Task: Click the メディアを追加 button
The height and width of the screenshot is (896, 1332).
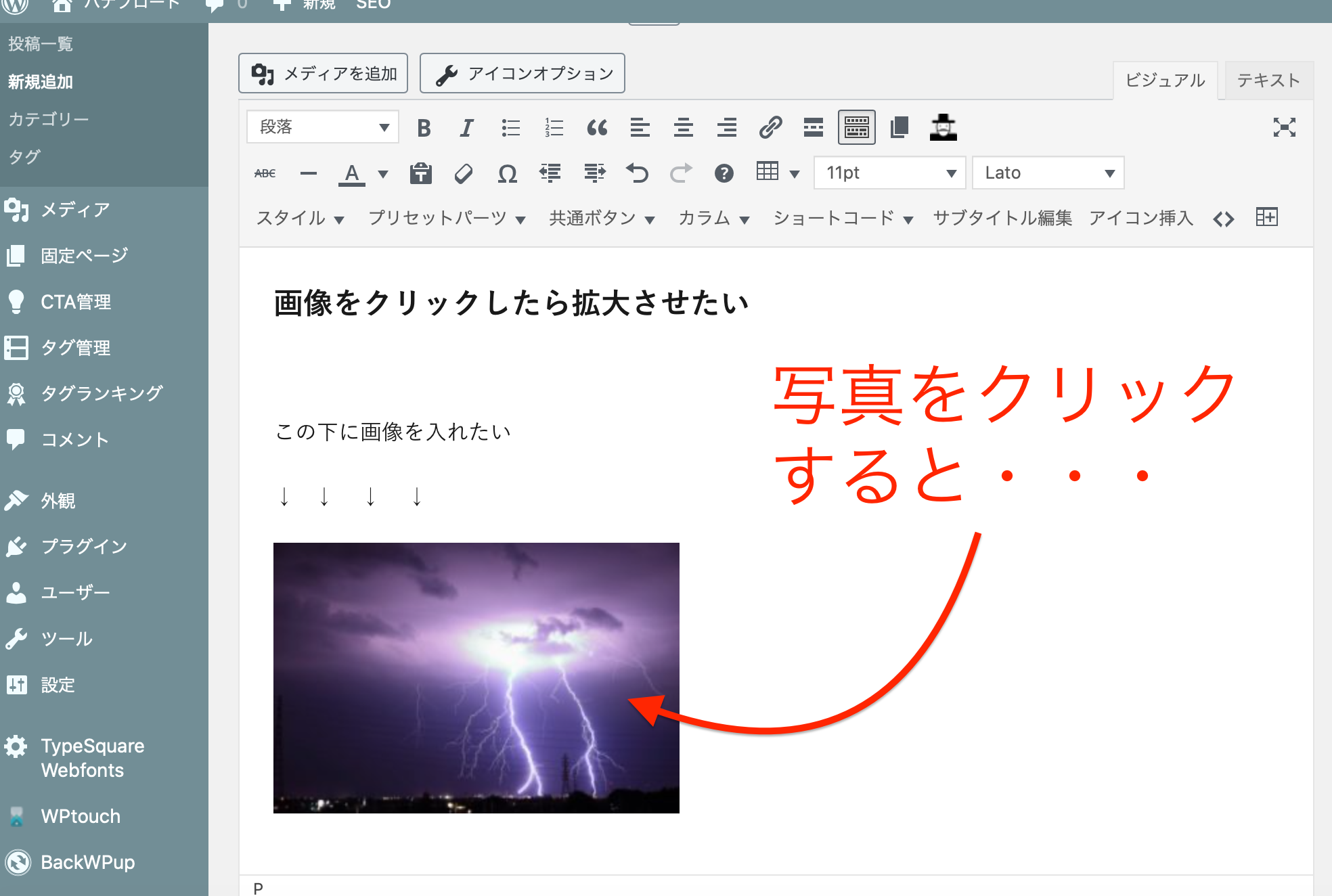Action: 323,73
